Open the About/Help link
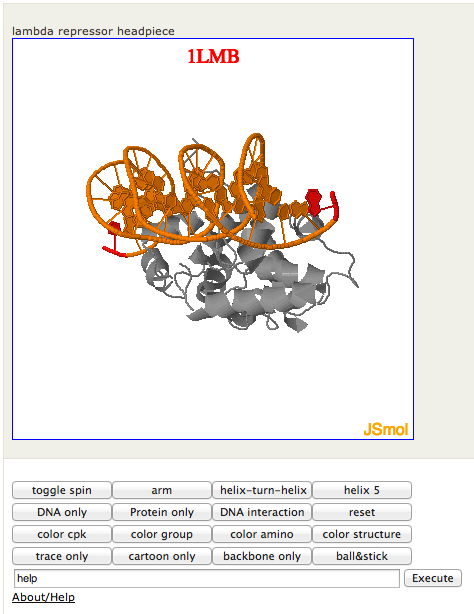Screen dimensions: 474x614 coord(43,597)
